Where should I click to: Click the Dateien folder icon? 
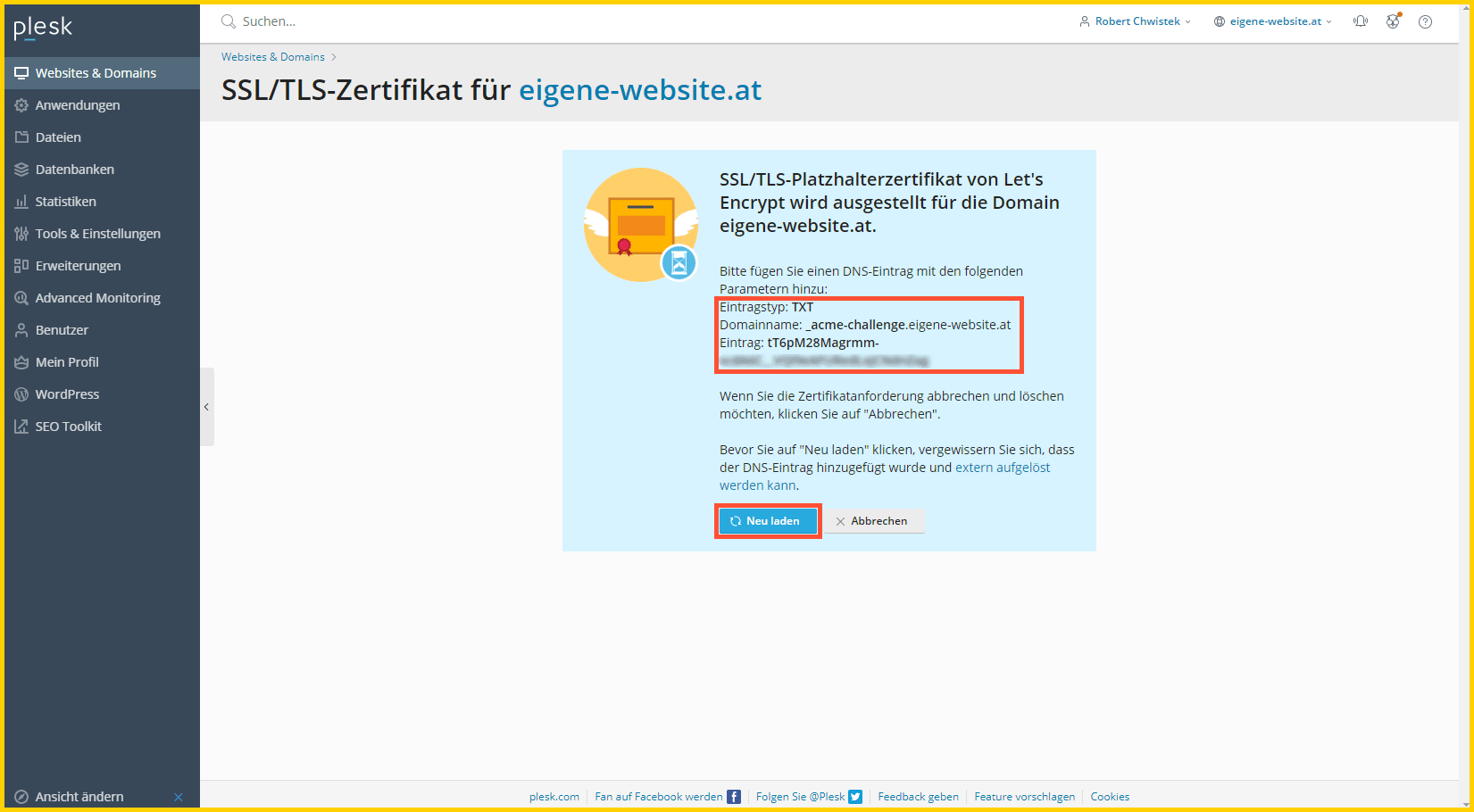[x=21, y=137]
